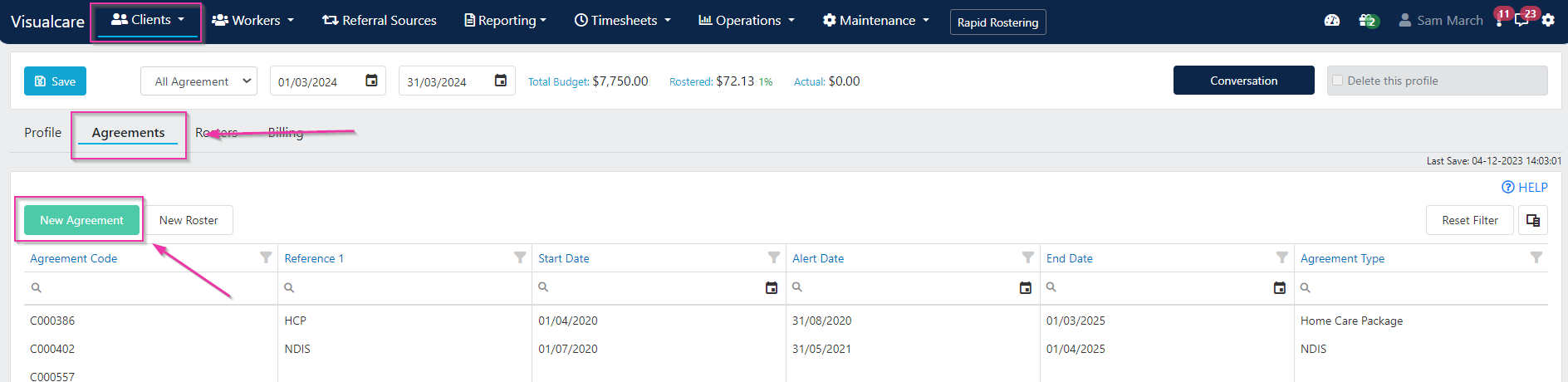Filter the Reference 1 column
This screenshot has height=382, width=1568.
tap(520, 257)
